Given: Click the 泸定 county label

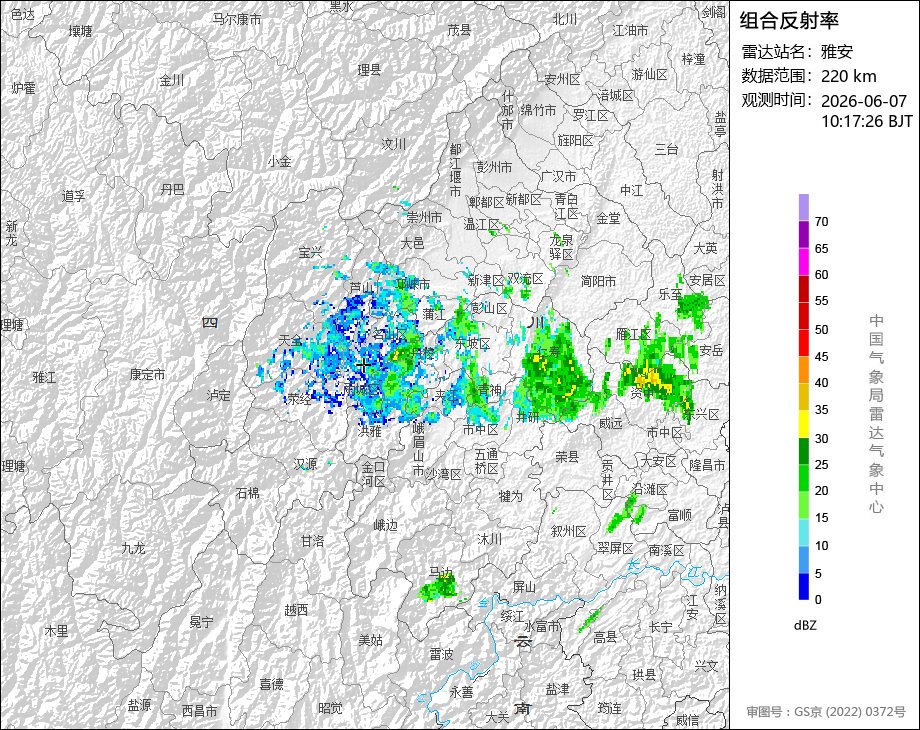Looking at the screenshot, I should (218, 396).
